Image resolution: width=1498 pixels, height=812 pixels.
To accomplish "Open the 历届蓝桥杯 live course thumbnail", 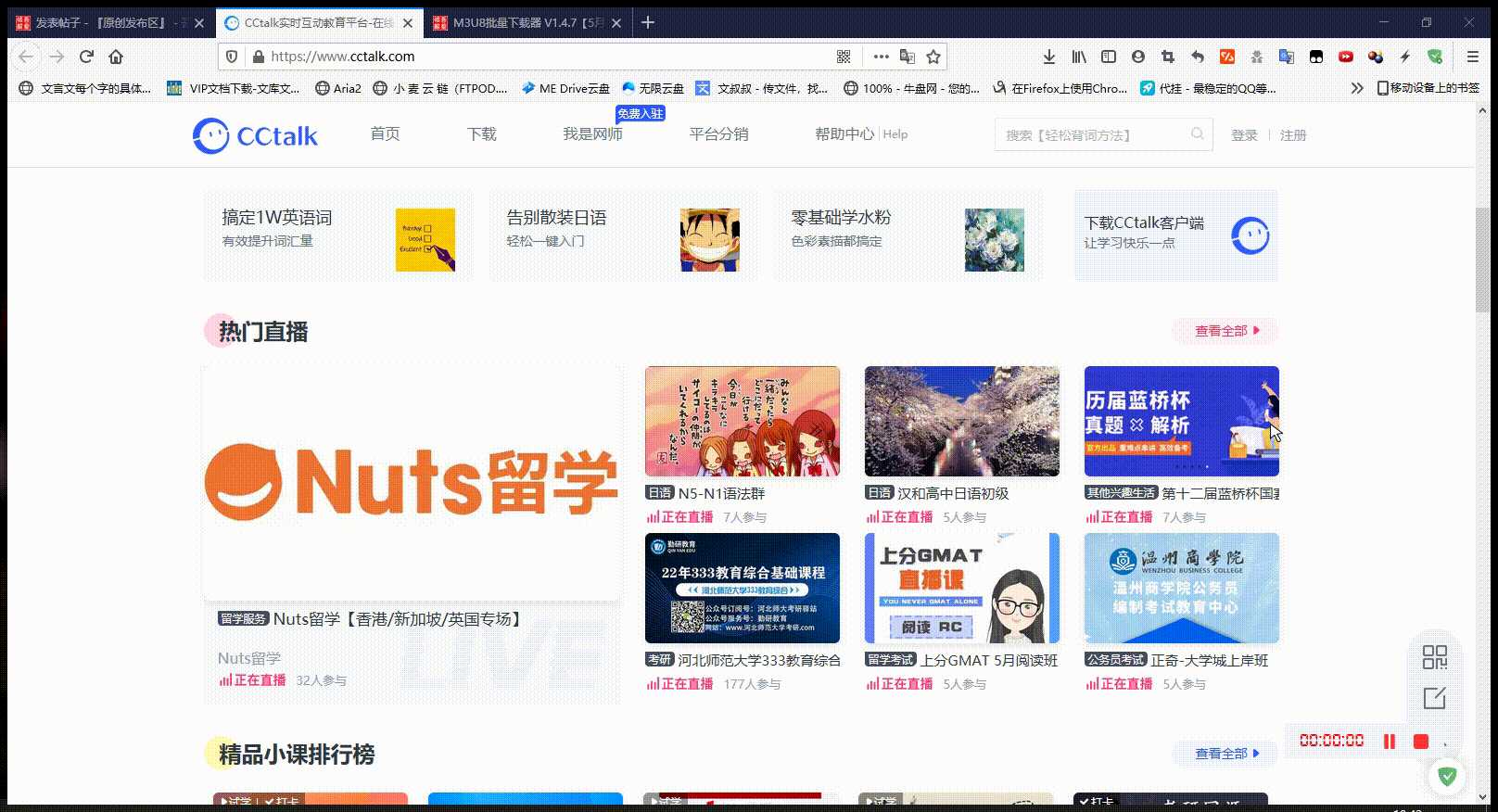I will pos(1181,421).
